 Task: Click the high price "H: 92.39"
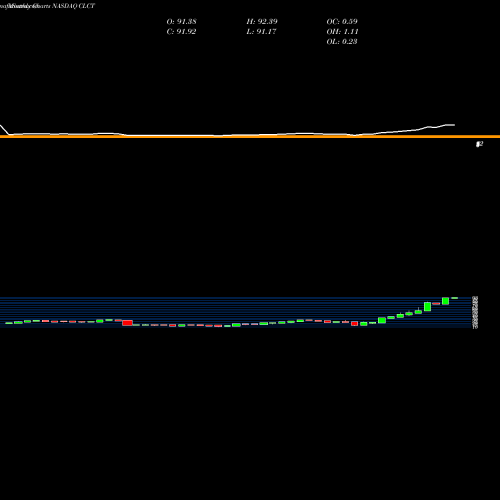point(262,21)
